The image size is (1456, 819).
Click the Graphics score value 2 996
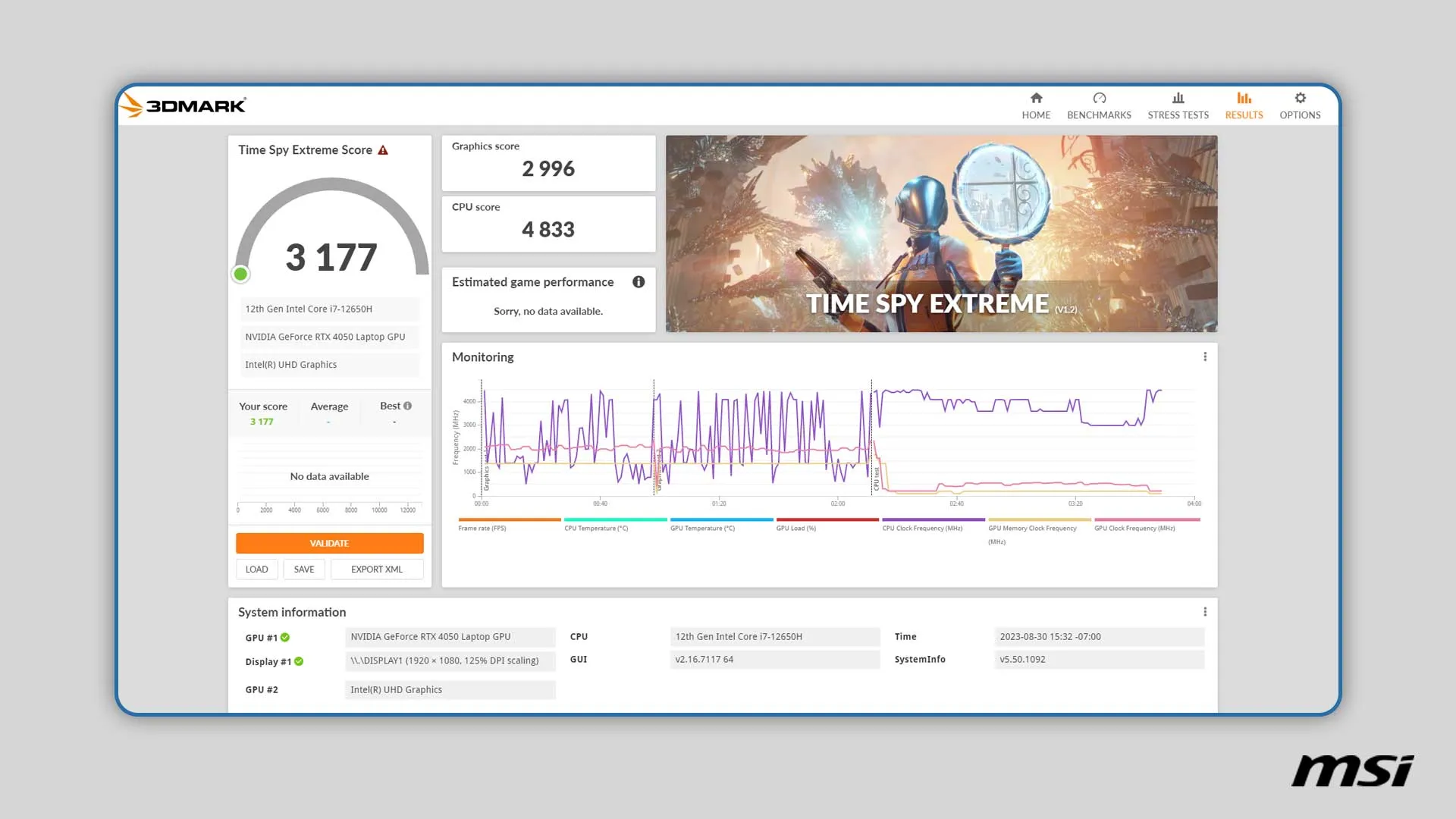(548, 169)
